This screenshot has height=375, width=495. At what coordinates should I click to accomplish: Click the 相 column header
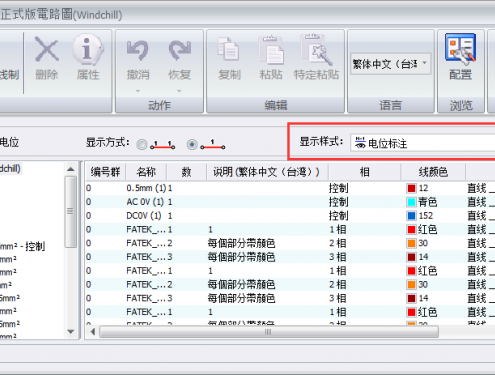pos(364,172)
